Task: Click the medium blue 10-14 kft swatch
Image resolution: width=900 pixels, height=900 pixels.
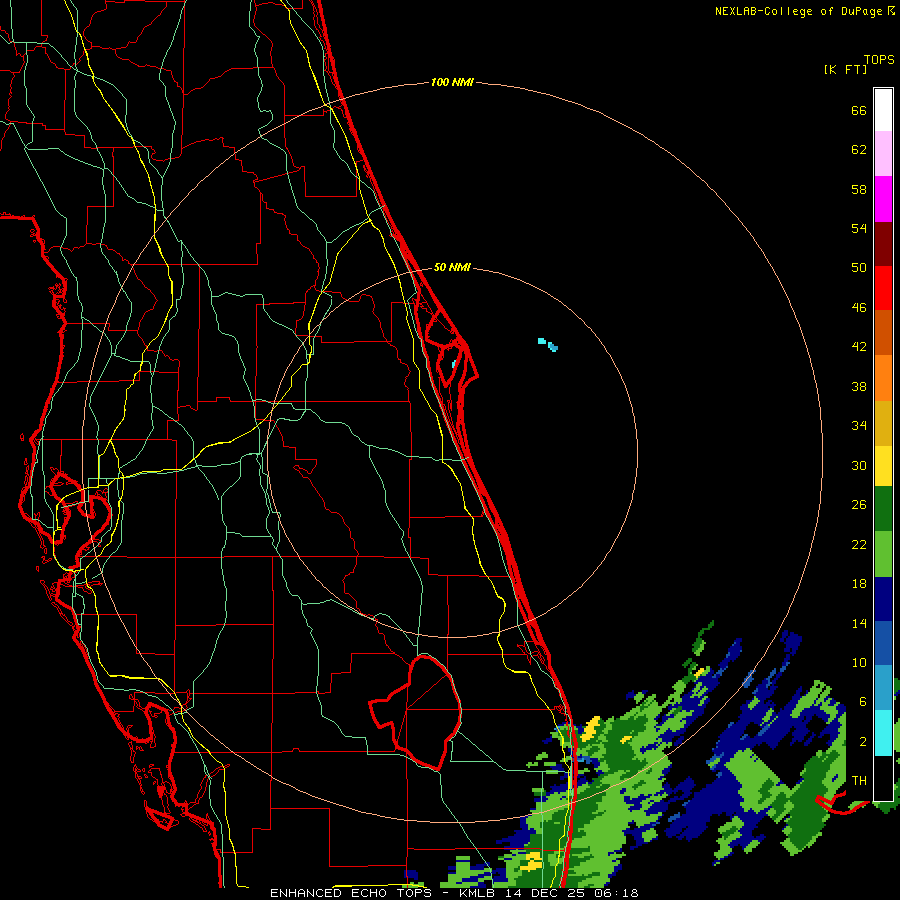Action: point(883,644)
